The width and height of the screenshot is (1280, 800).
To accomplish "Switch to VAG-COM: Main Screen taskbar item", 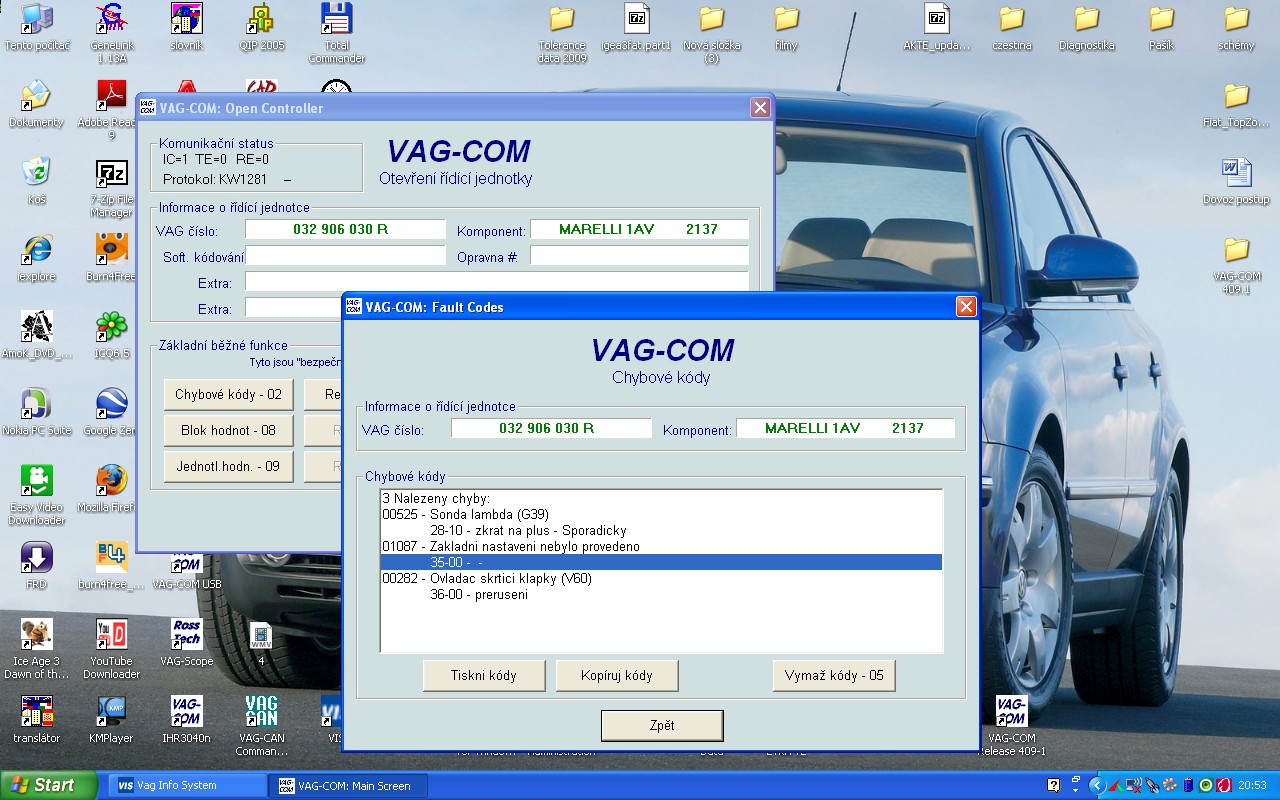I will point(349,786).
